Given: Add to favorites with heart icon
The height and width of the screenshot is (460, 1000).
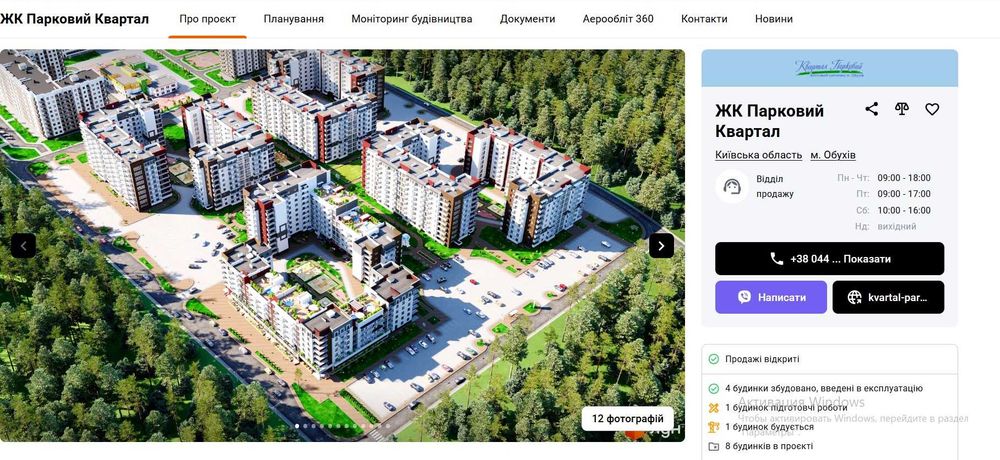Looking at the screenshot, I should pyautogui.click(x=932, y=109).
